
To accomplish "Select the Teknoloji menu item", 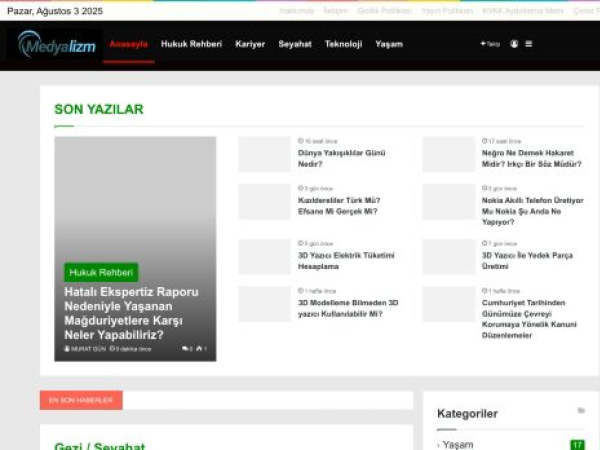I will pyautogui.click(x=343, y=44).
